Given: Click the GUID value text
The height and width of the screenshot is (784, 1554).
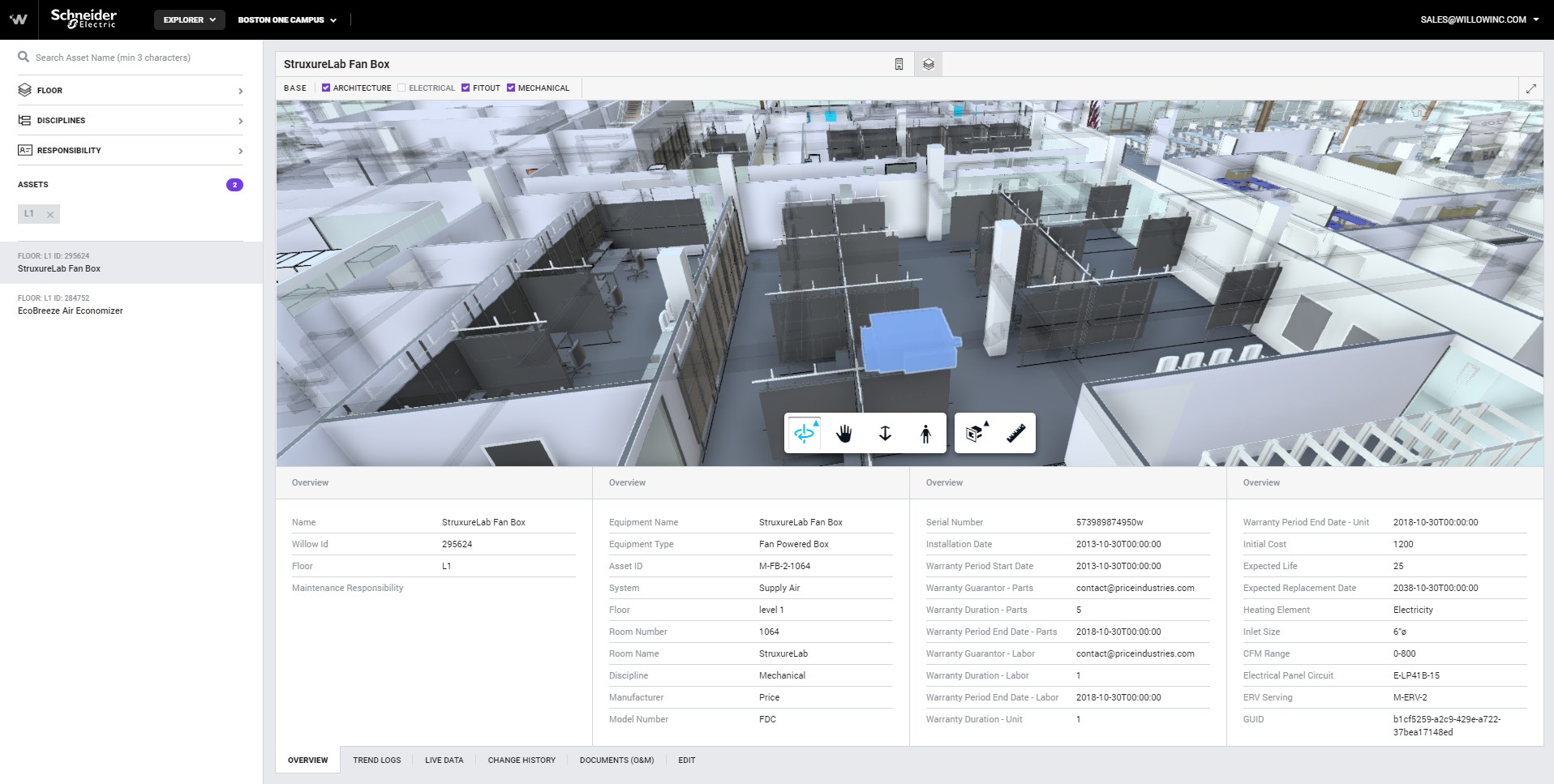Looking at the screenshot, I should coord(1446,726).
